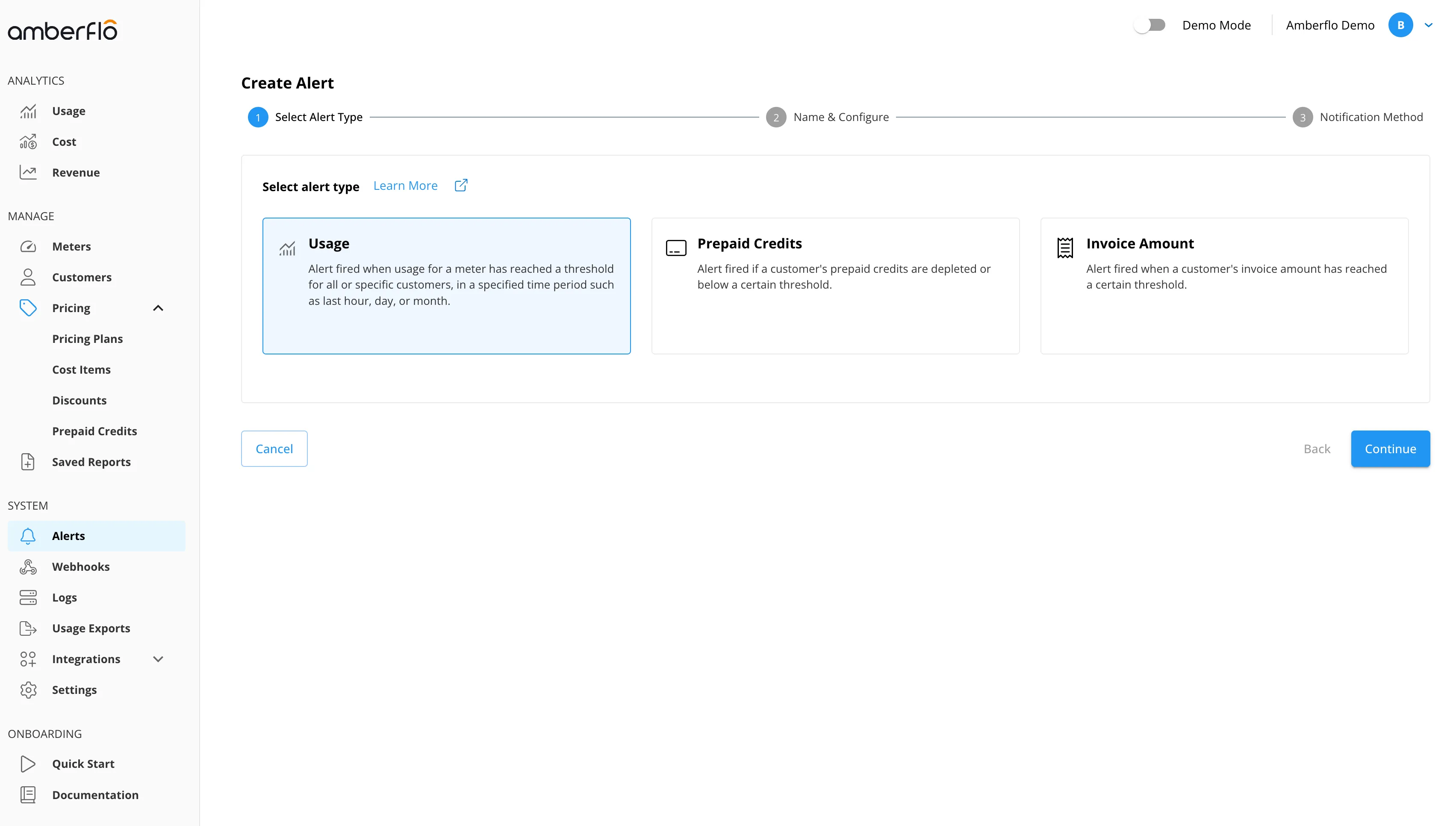Click the amberflo logo
Screen dimensions: 1456x826
pos(62,31)
